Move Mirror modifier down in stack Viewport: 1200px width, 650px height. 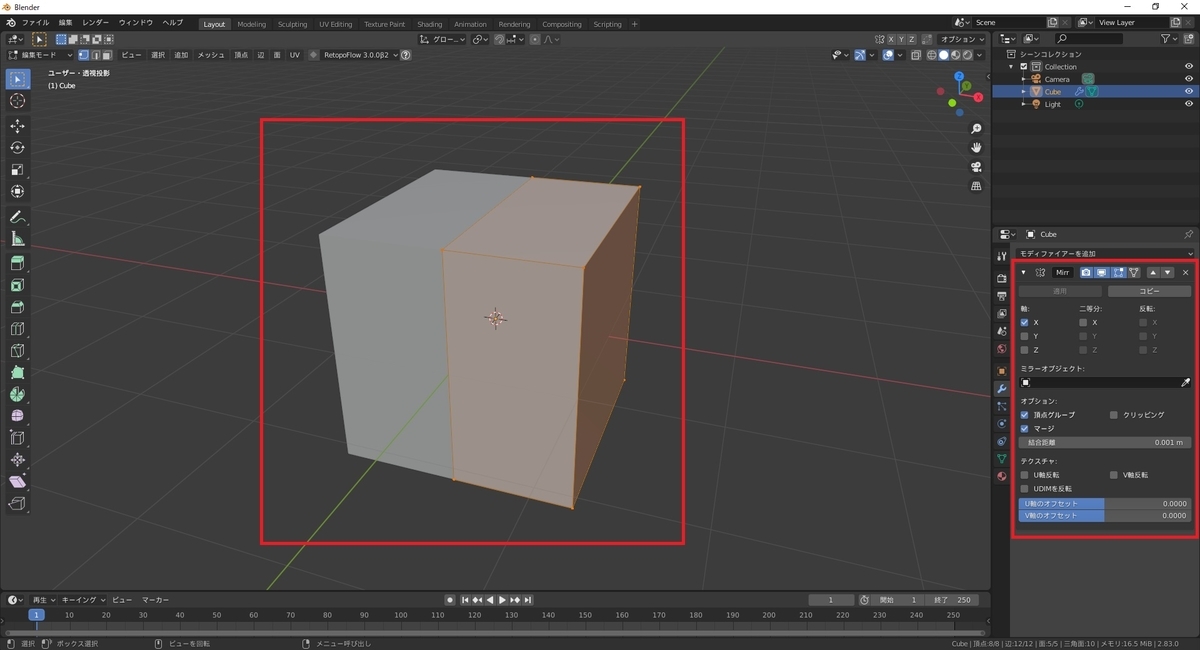(1167, 272)
